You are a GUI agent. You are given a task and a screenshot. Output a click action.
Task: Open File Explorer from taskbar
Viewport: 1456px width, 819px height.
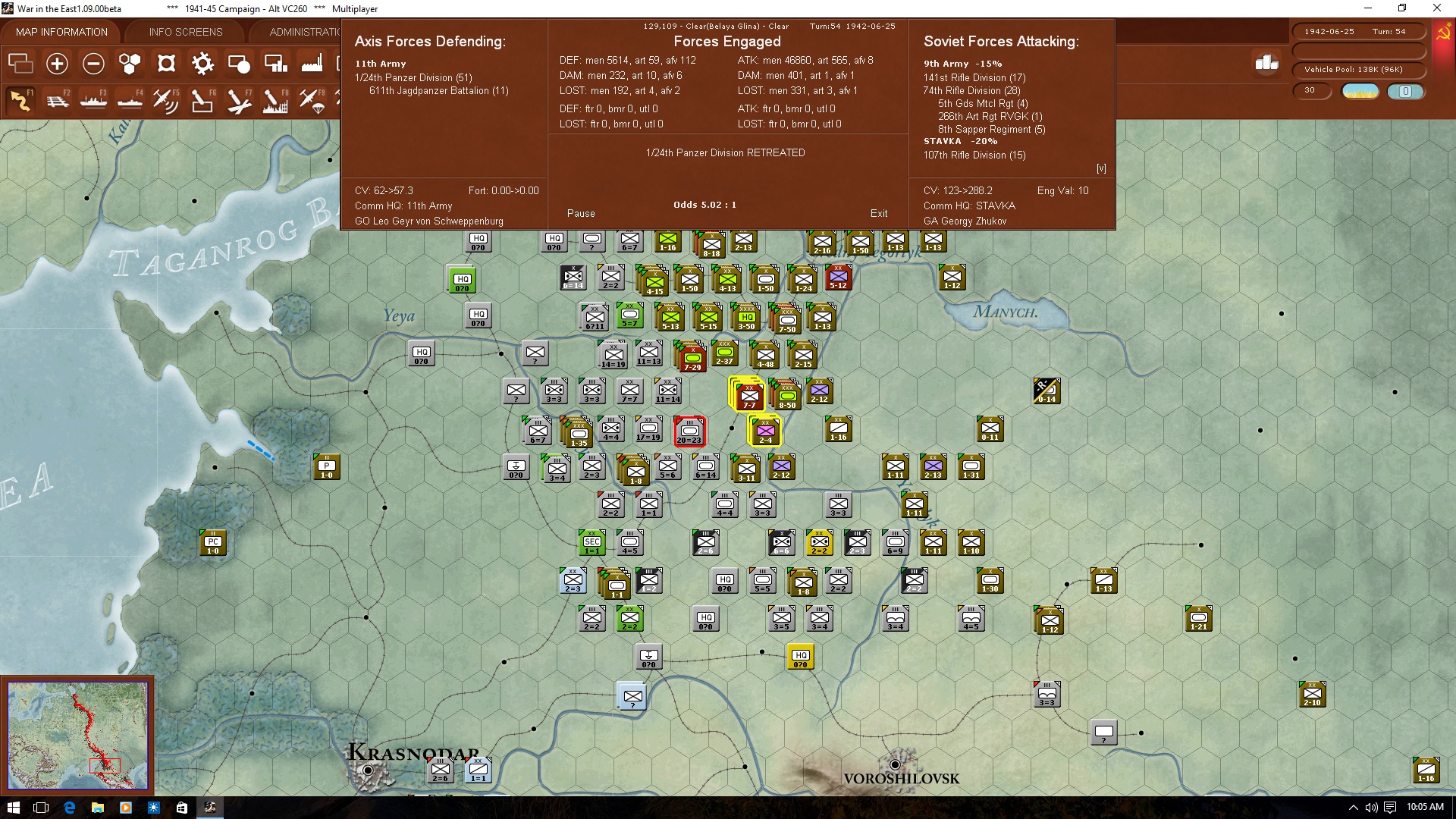click(98, 808)
